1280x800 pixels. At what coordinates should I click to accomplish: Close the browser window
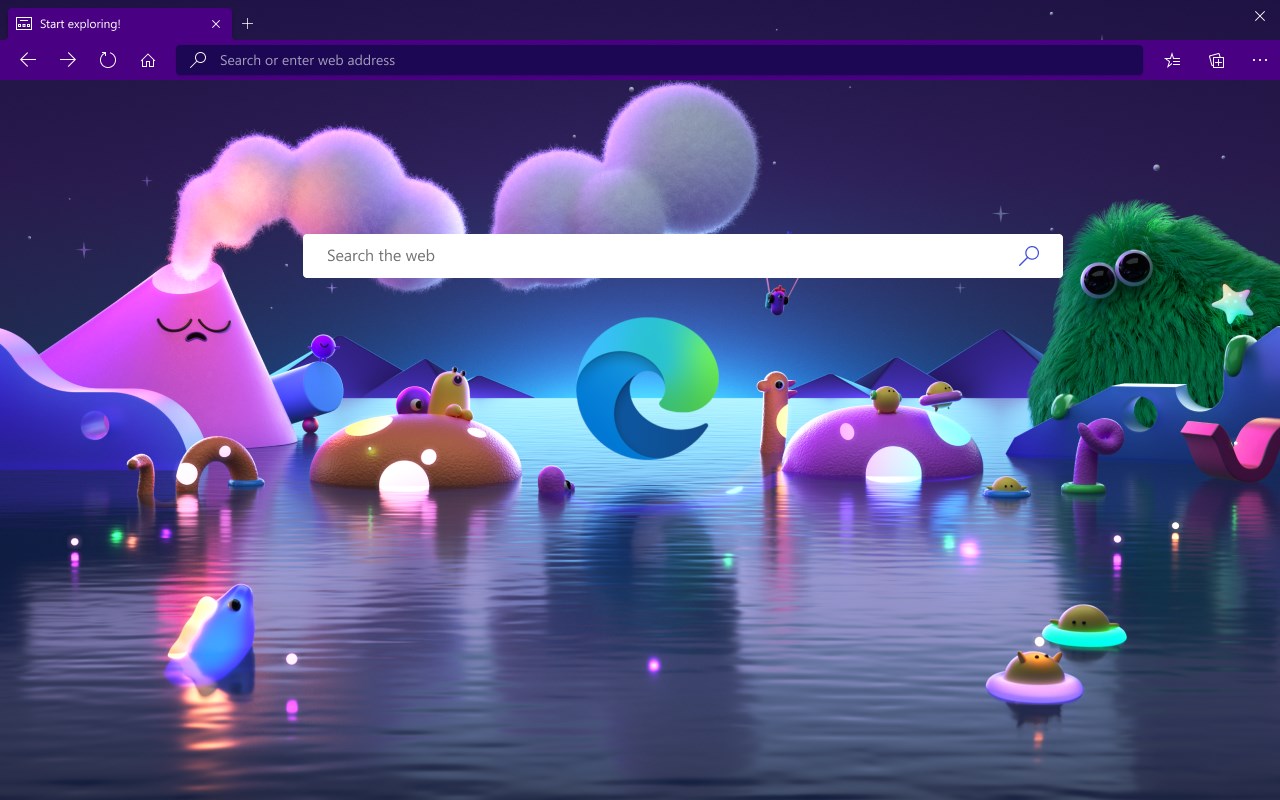click(x=1260, y=15)
